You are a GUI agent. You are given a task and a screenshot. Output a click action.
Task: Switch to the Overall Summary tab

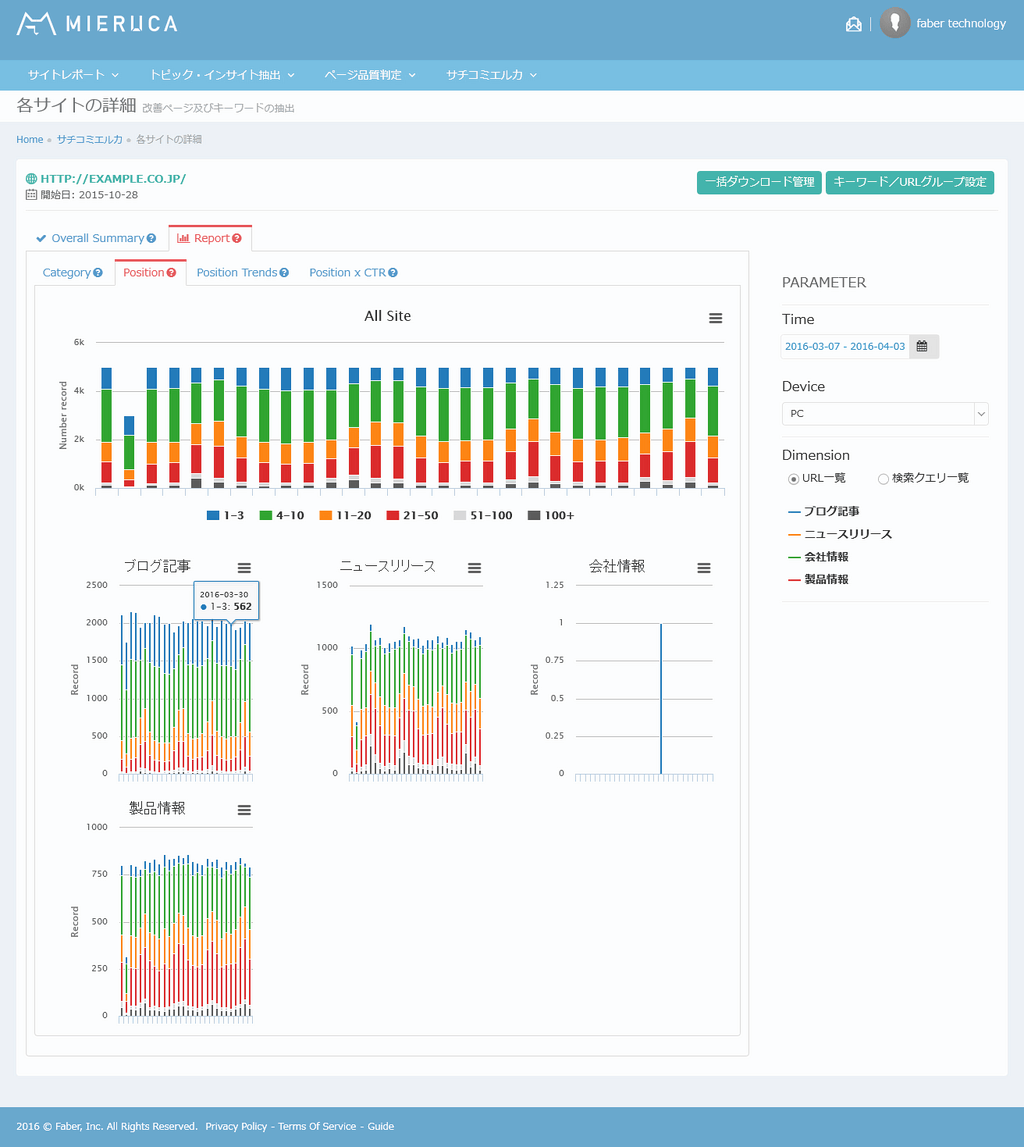pos(96,239)
